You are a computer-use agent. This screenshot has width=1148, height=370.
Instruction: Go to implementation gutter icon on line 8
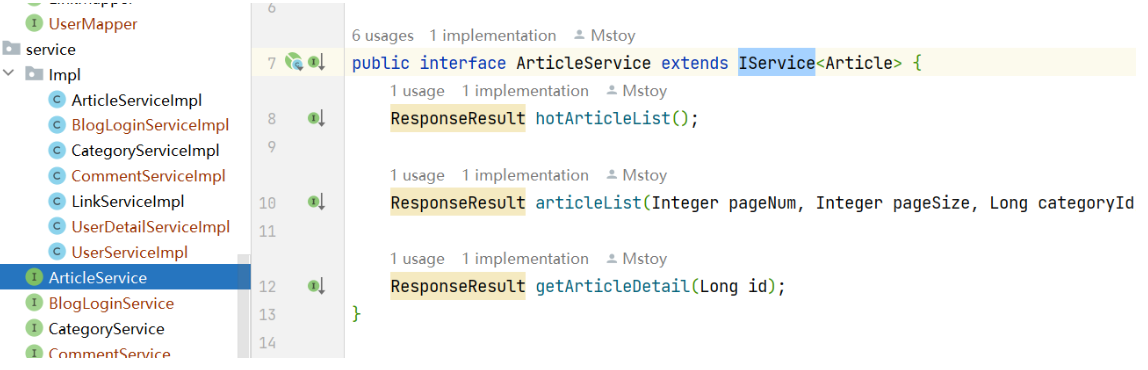pyautogui.click(x=316, y=118)
